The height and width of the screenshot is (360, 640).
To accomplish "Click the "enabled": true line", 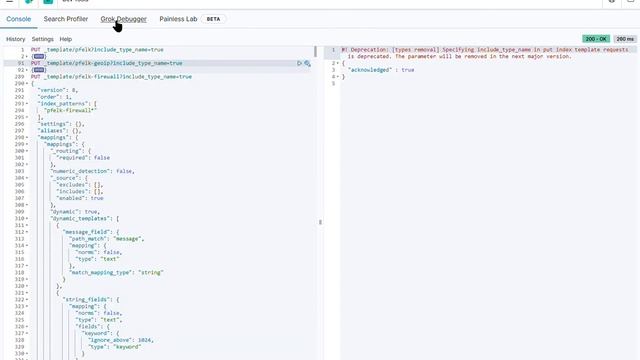I will coord(80,198).
